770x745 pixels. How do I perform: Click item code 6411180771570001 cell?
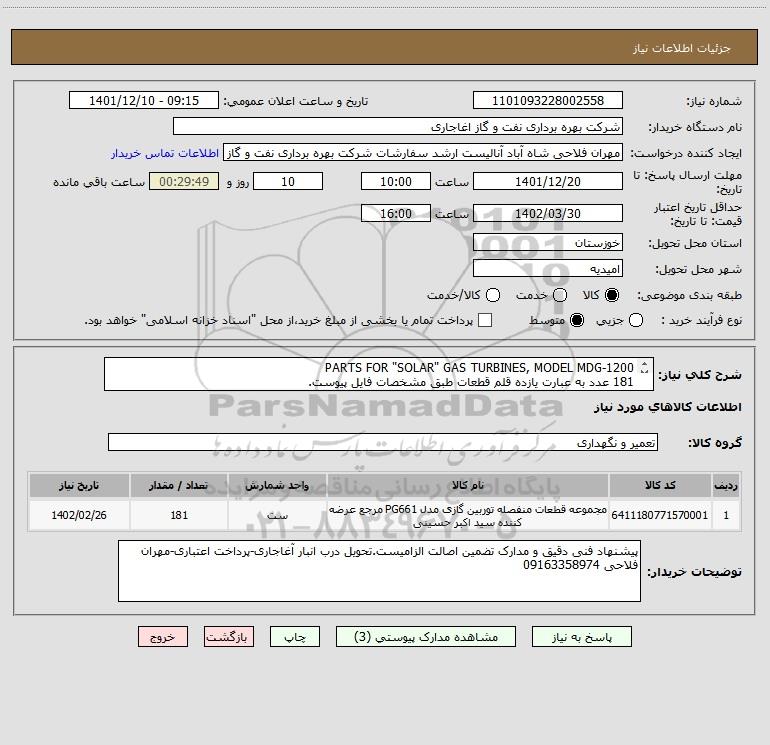(x=660, y=515)
